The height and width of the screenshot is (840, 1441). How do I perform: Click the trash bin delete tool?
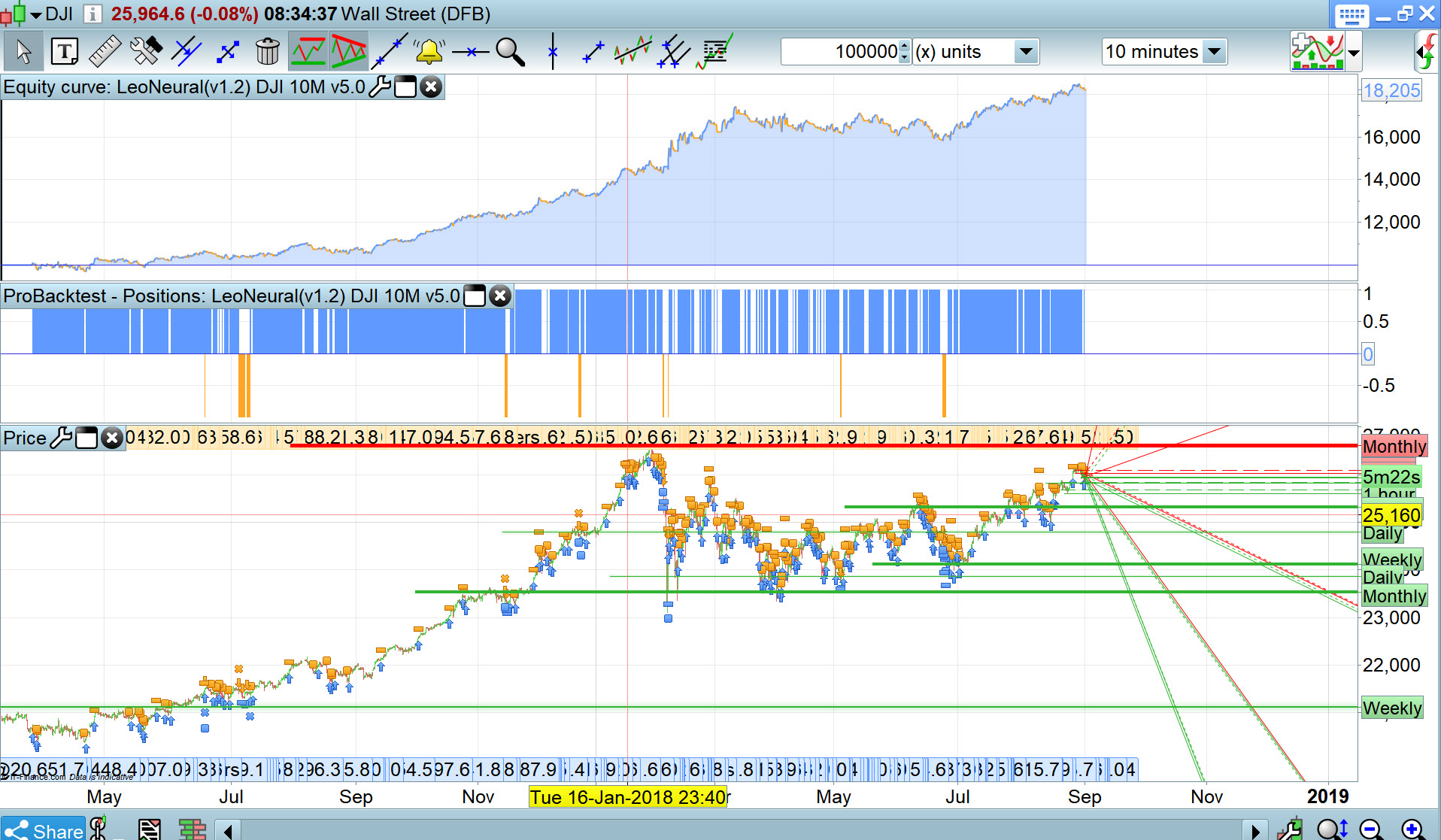[x=267, y=52]
